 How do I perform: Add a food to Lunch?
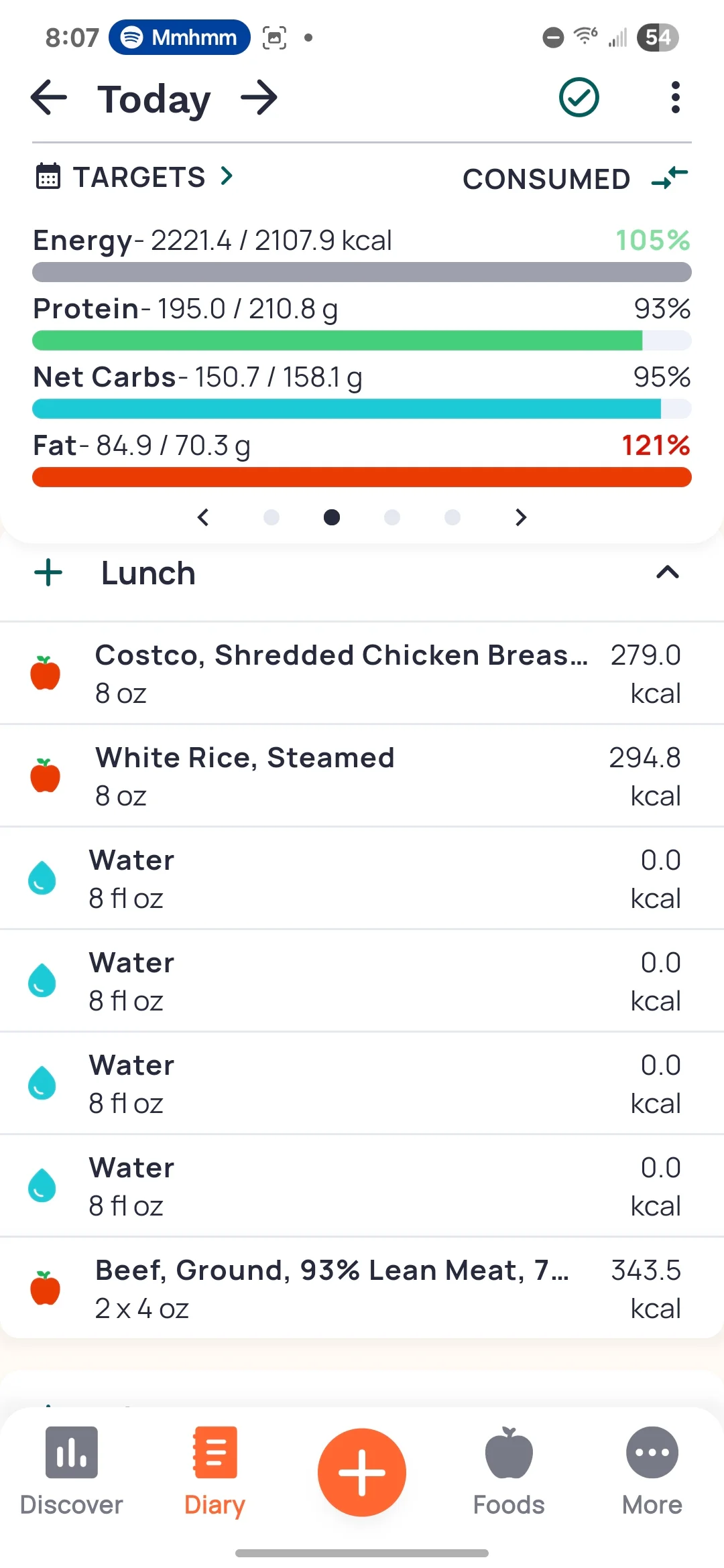point(48,574)
